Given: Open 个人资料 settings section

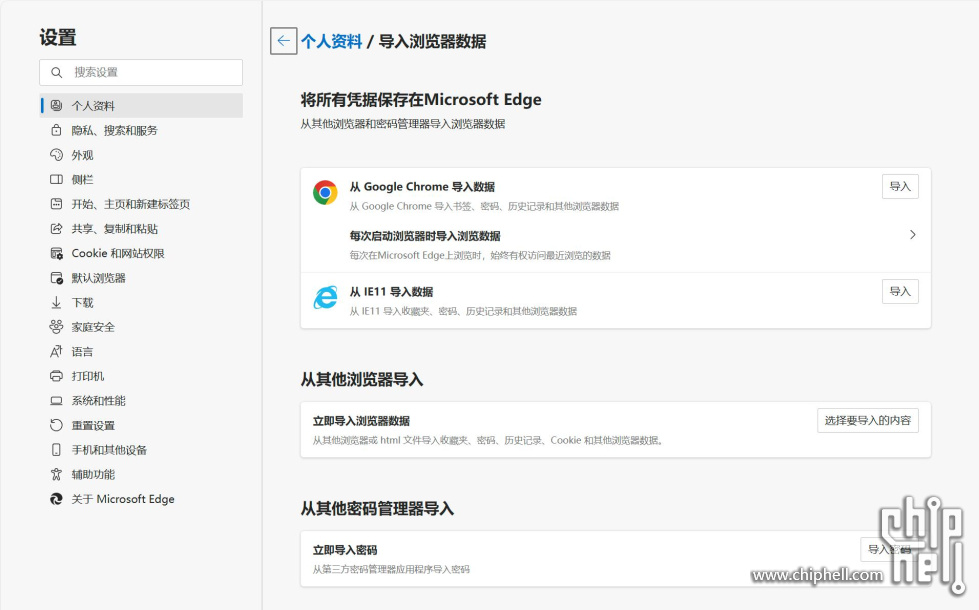Looking at the screenshot, I should (142, 106).
